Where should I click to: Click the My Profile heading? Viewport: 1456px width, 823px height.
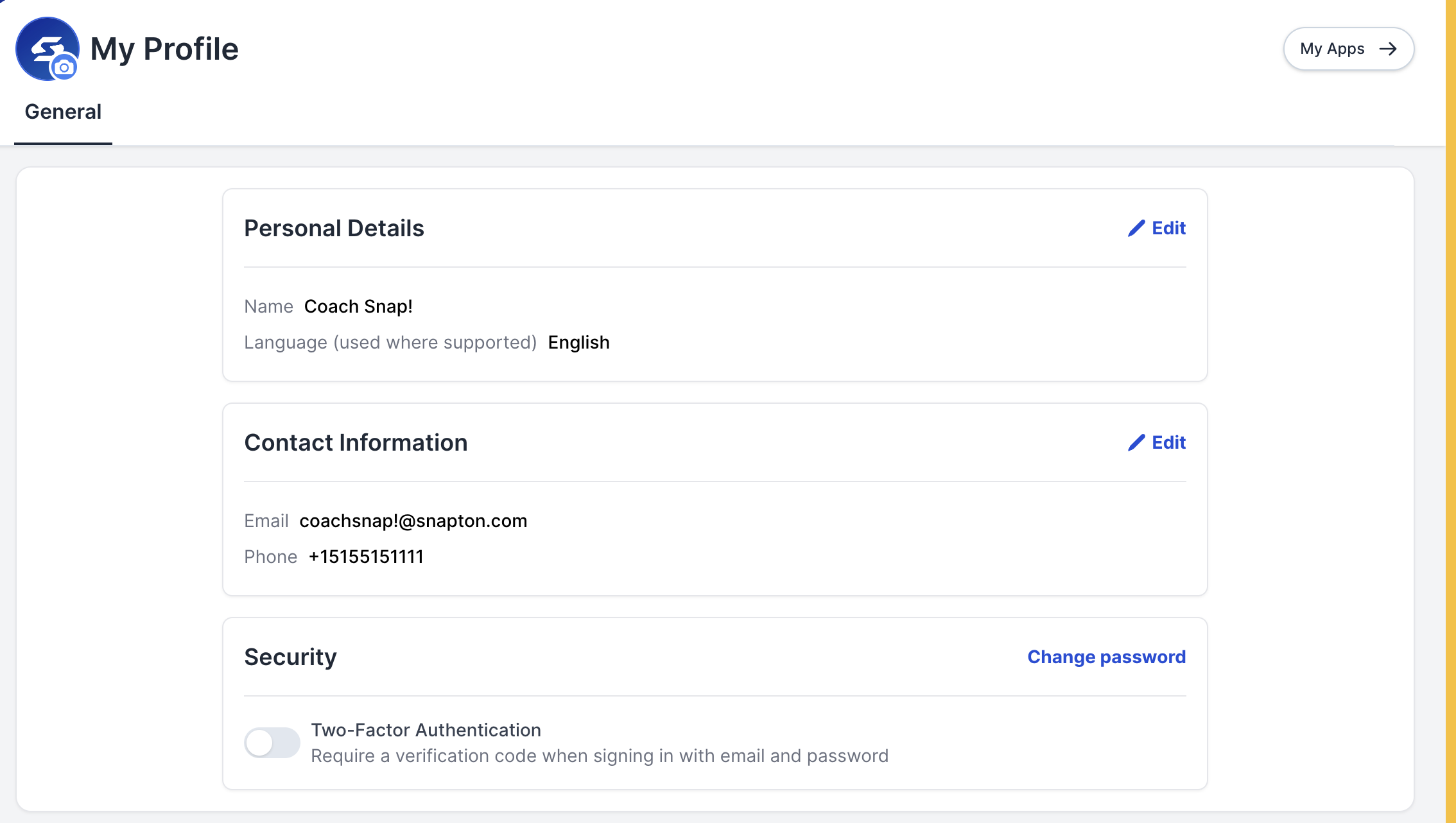tap(164, 49)
